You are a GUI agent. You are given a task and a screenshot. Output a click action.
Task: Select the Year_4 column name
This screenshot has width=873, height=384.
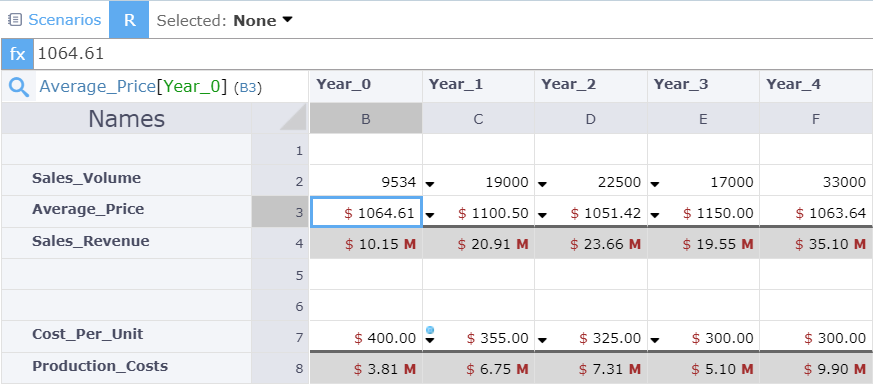(x=793, y=85)
